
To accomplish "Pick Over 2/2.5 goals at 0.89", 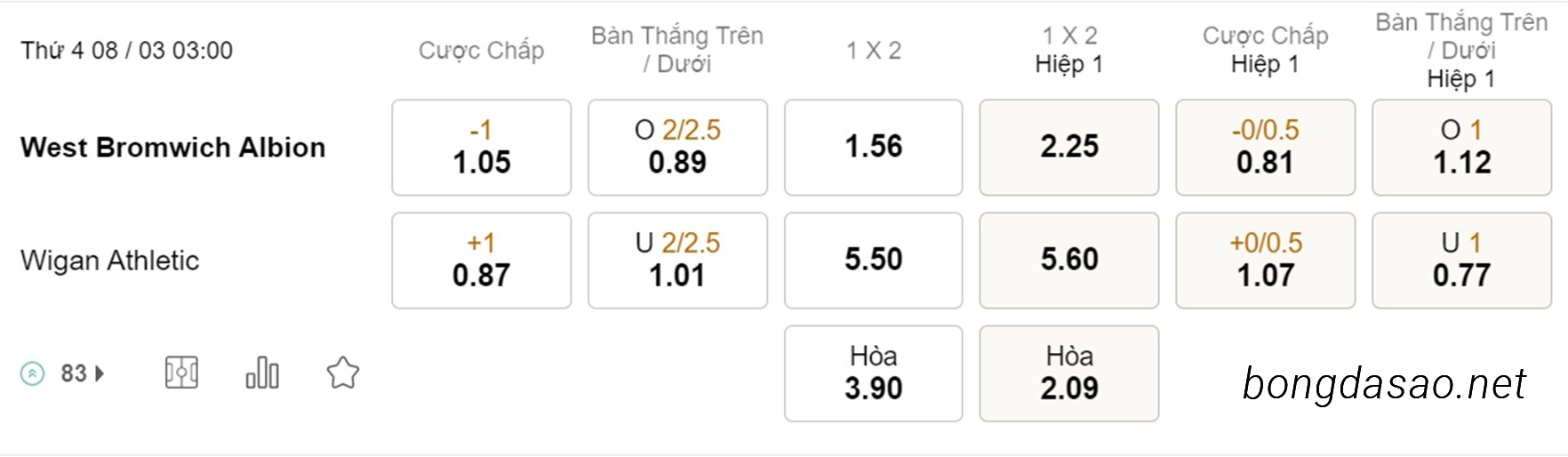I will 677,148.
